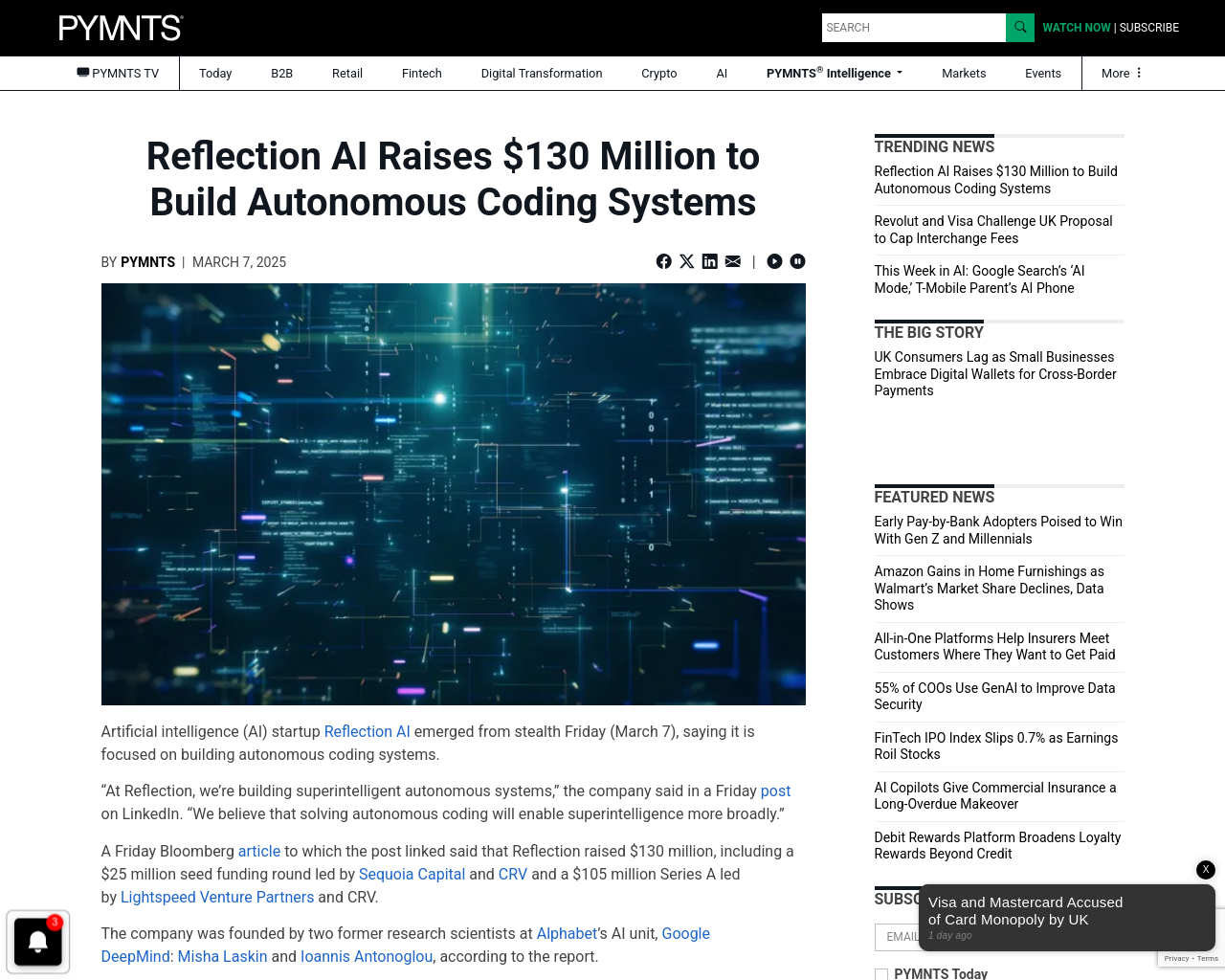Open Amazon Gains in Home Furnishings story

point(990,588)
